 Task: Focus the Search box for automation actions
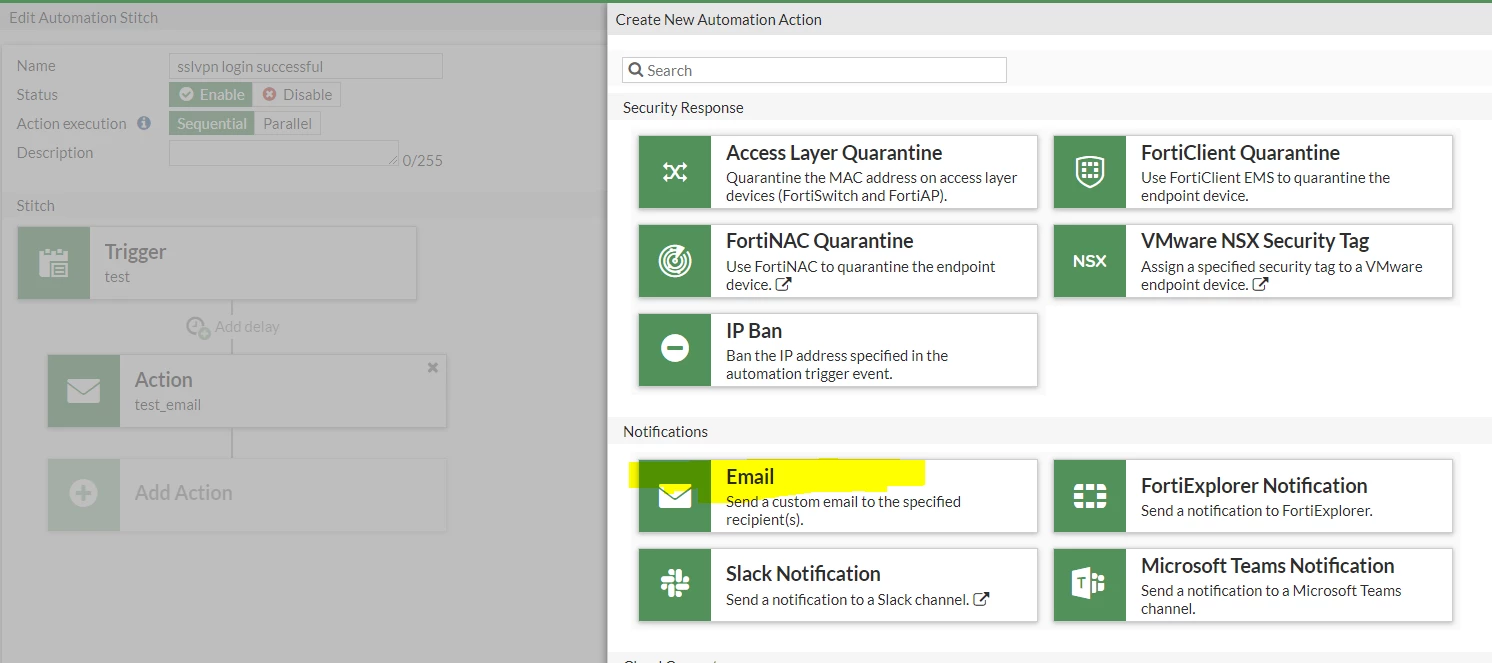[814, 70]
